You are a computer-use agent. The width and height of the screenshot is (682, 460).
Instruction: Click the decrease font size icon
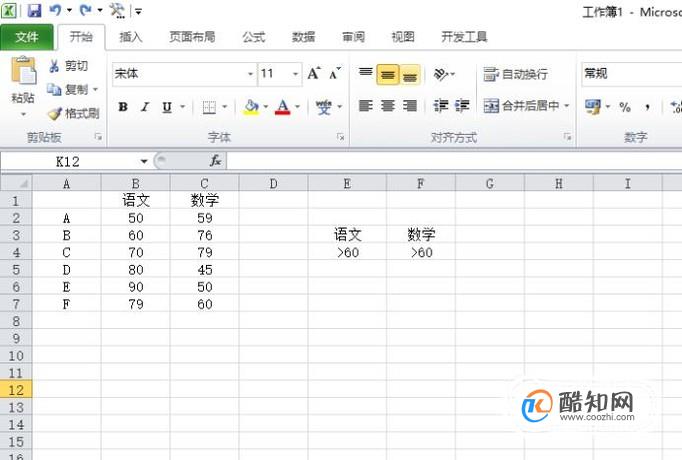tap(335, 73)
